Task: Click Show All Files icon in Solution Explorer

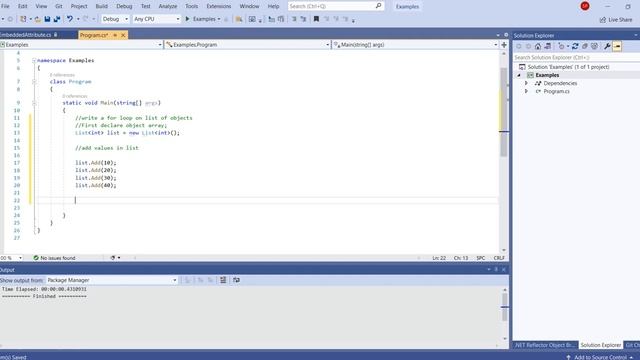Action: click(x=594, y=47)
